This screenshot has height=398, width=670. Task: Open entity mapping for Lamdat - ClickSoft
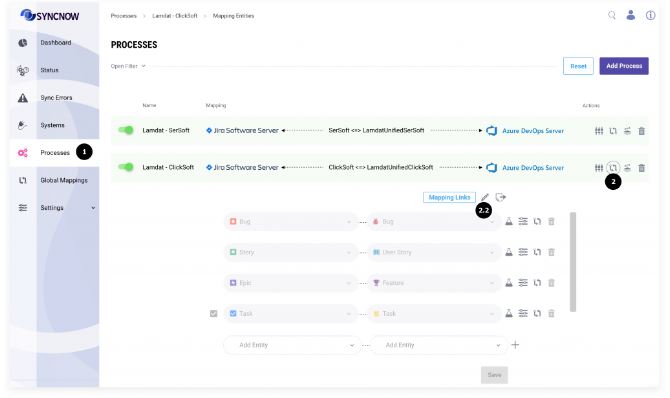(613, 168)
